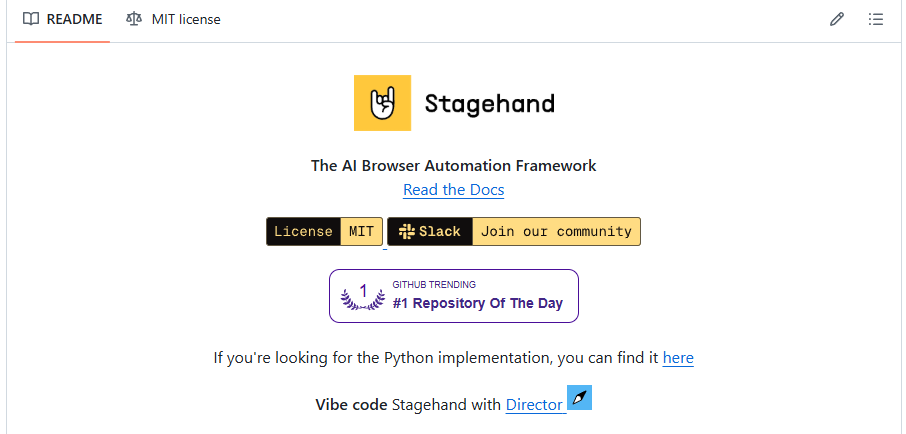
Task: Open the #1 Repository Of The Day badge
Action: (x=454, y=296)
